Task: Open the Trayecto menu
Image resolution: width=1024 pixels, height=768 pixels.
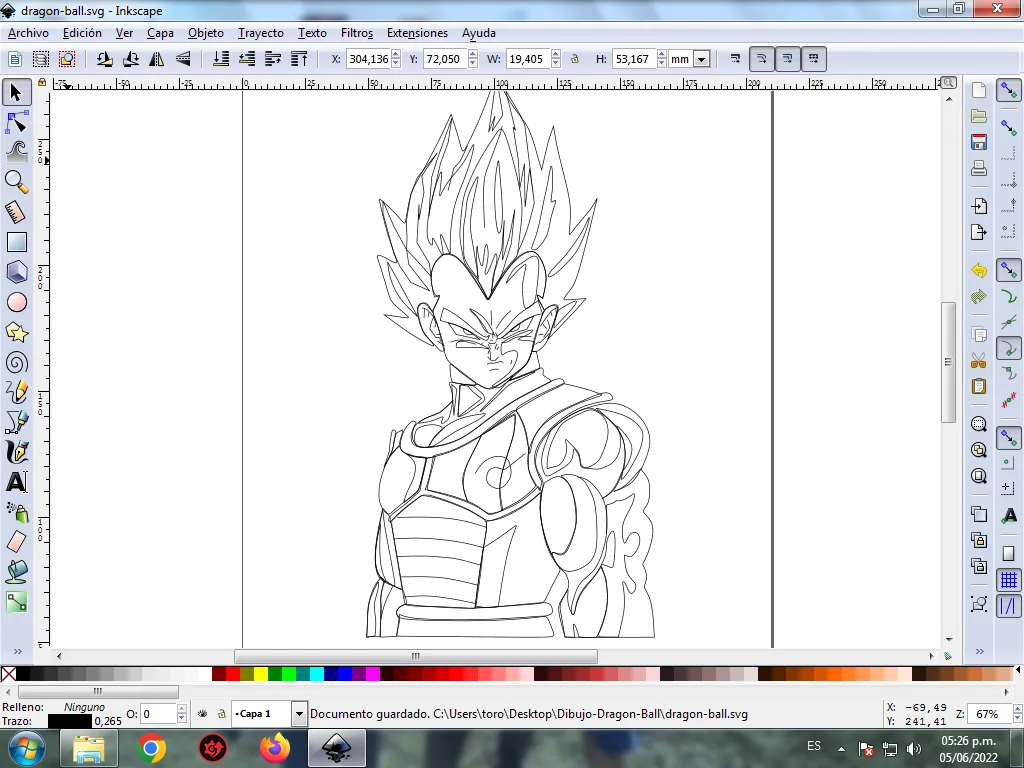Action: click(x=261, y=33)
